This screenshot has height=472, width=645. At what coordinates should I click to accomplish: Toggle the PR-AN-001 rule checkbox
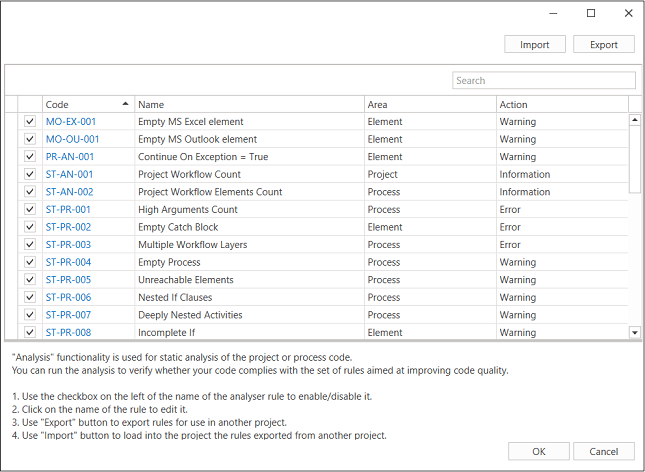(30, 157)
